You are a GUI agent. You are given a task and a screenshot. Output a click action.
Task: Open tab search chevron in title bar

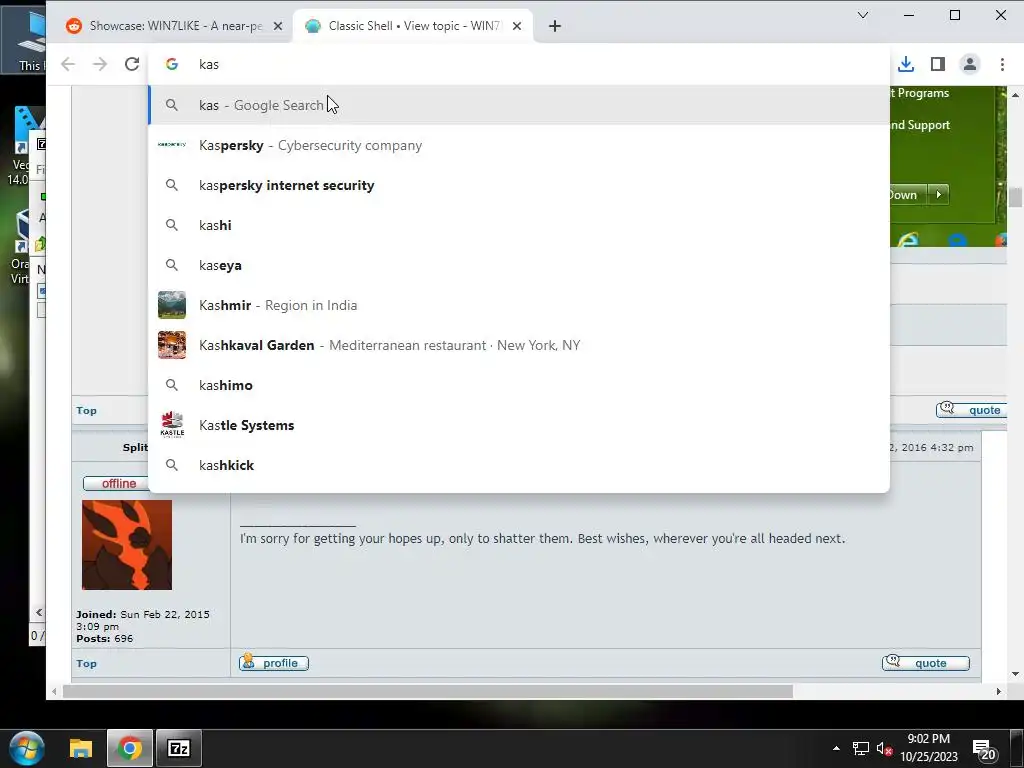[863, 15]
